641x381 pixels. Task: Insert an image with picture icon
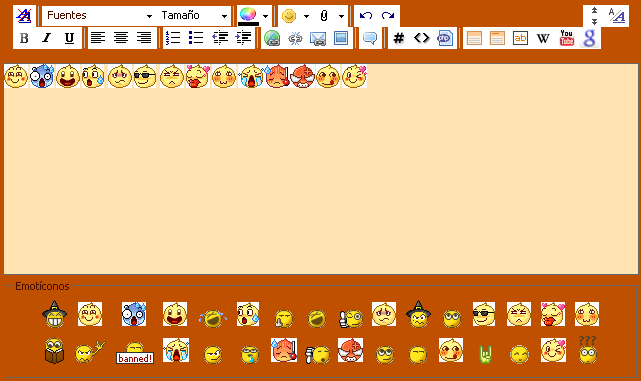(341, 38)
